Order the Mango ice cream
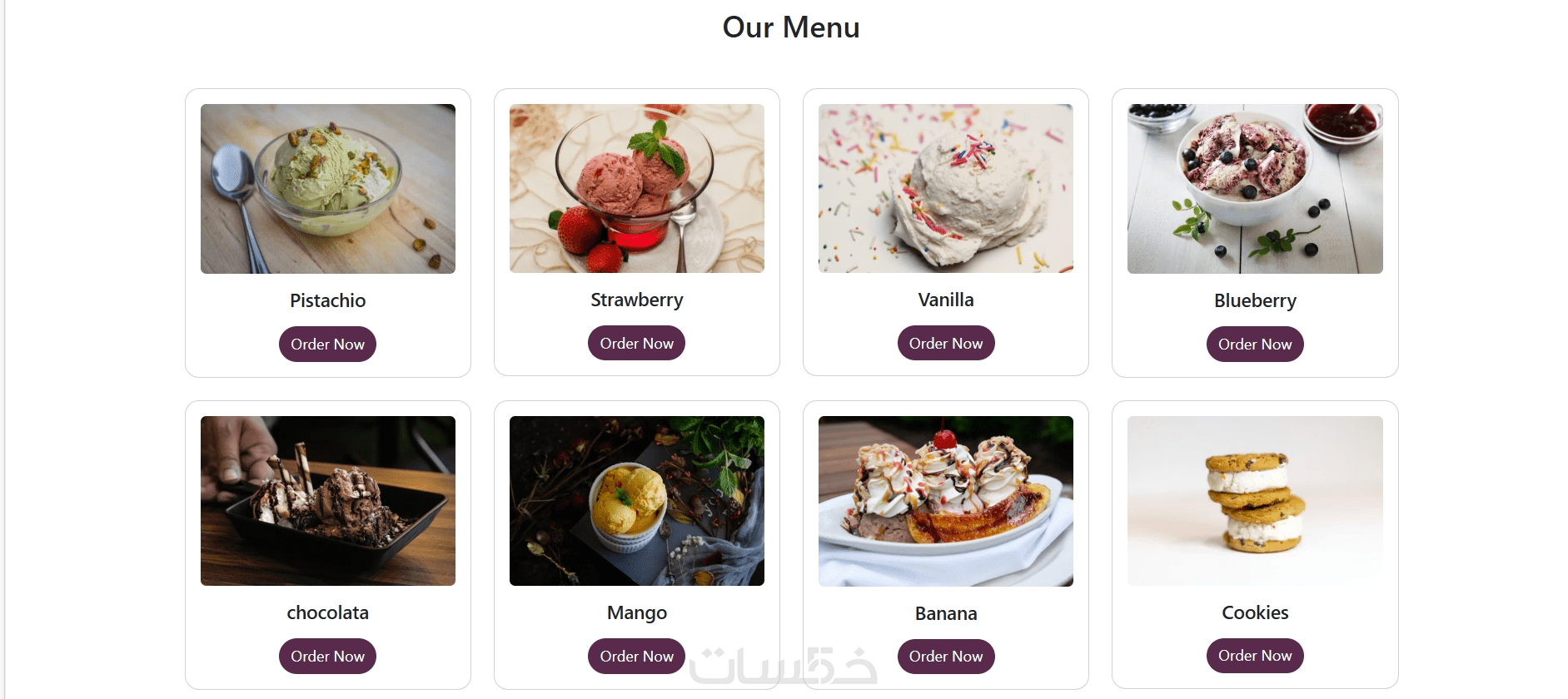 [636, 657]
